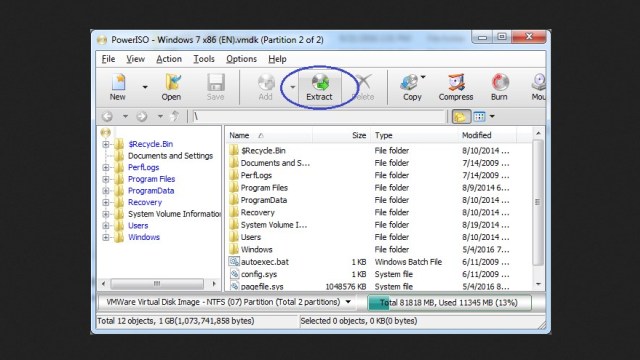
Task: Click the Compress toolbar icon
Action: 456,87
